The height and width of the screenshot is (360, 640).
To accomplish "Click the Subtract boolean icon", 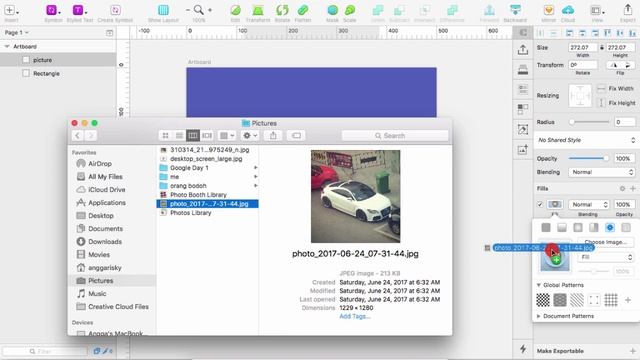I will tap(399, 10).
